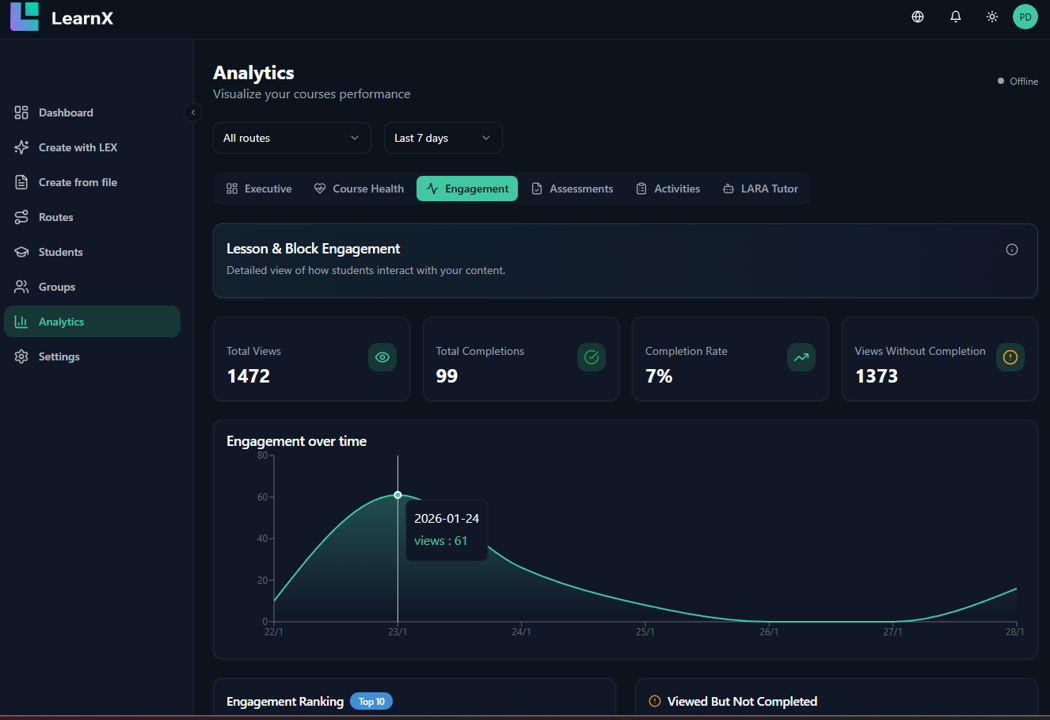
Task: Navigate to Routes in sidebar
Action: (x=92, y=217)
